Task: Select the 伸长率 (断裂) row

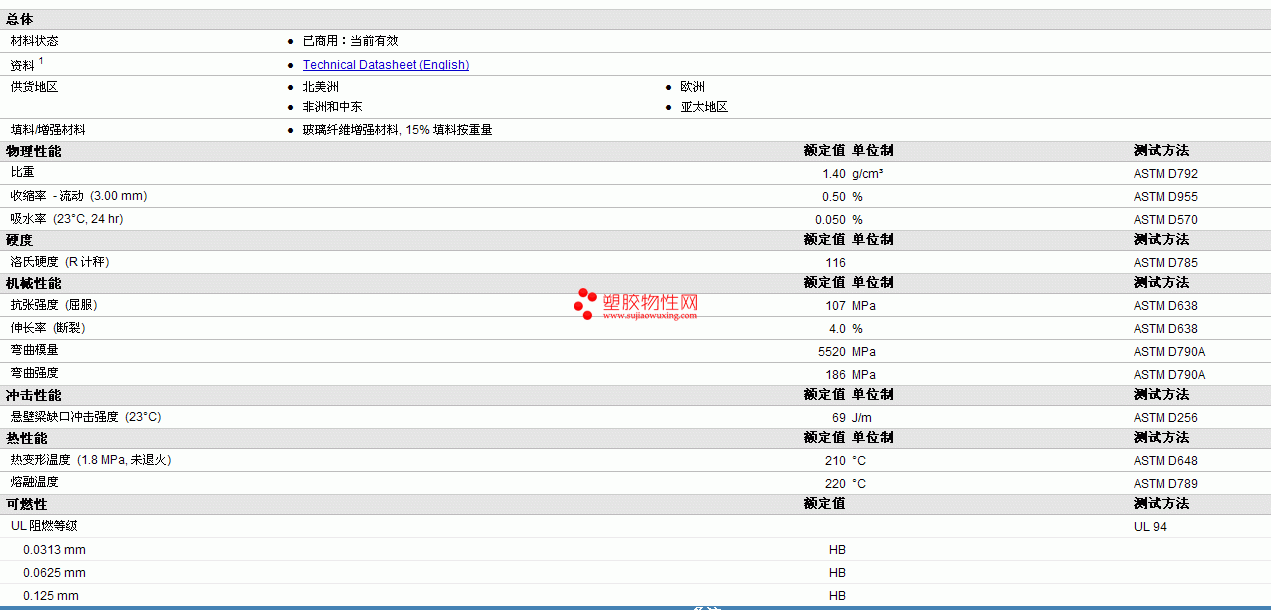Action: [635, 328]
